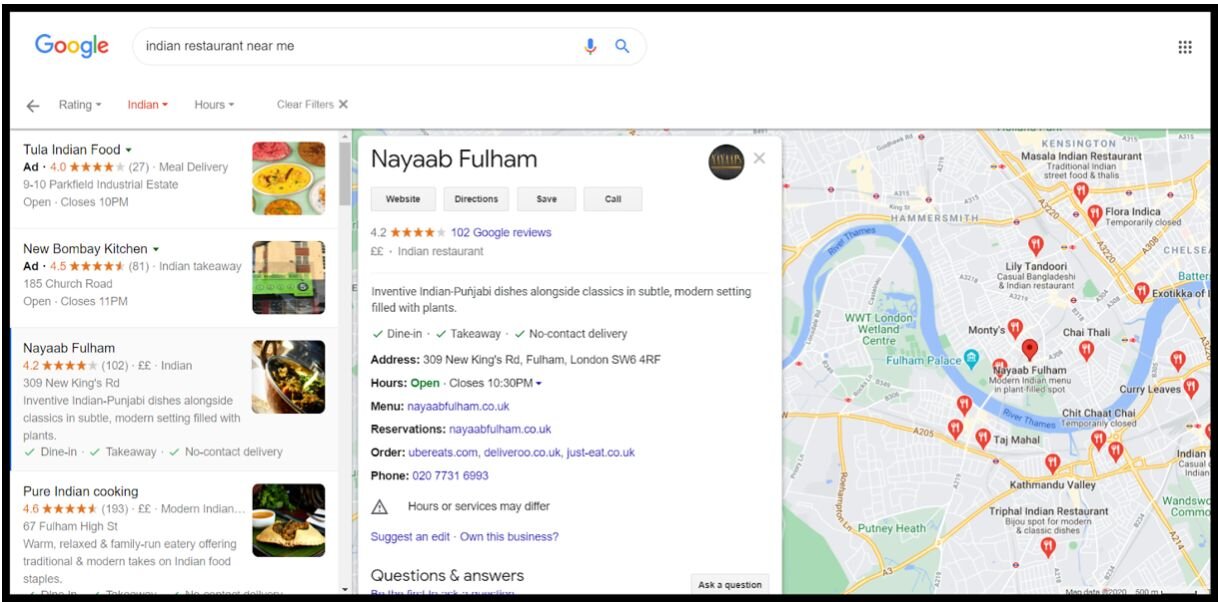Expand the Indian cuisine filter dropdown
Viewport: 1218px width, 602px height.
pos(147,105)
